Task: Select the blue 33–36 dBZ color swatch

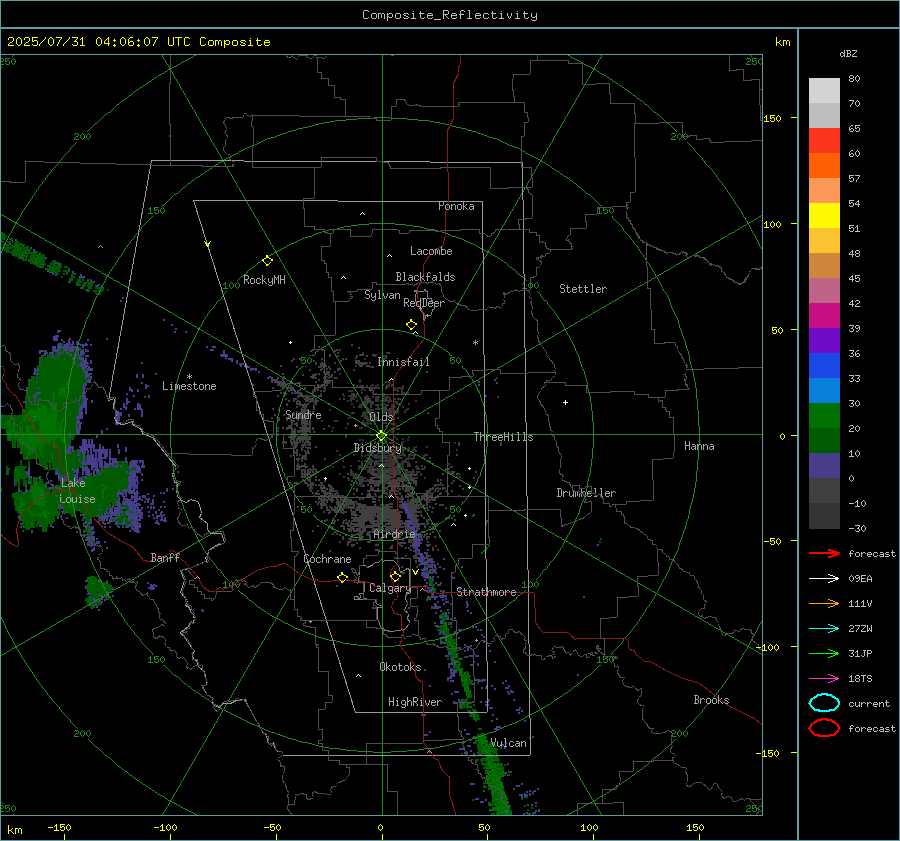Action: tap(824, 366)
